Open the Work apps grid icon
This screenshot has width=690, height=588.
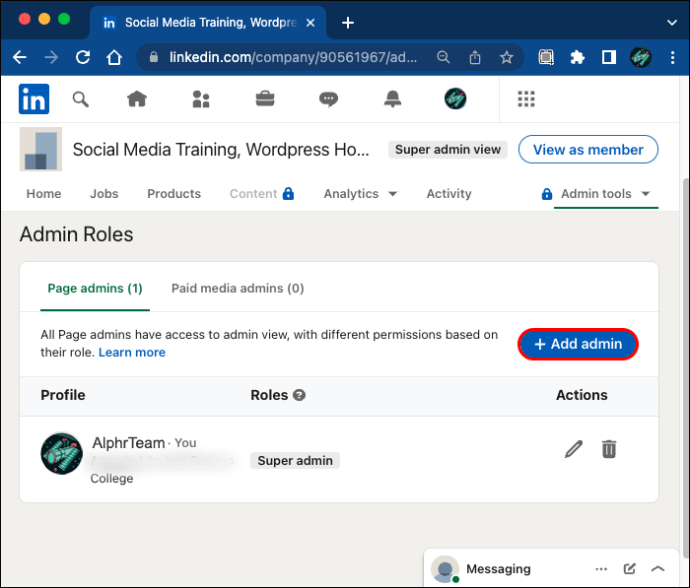526,99
